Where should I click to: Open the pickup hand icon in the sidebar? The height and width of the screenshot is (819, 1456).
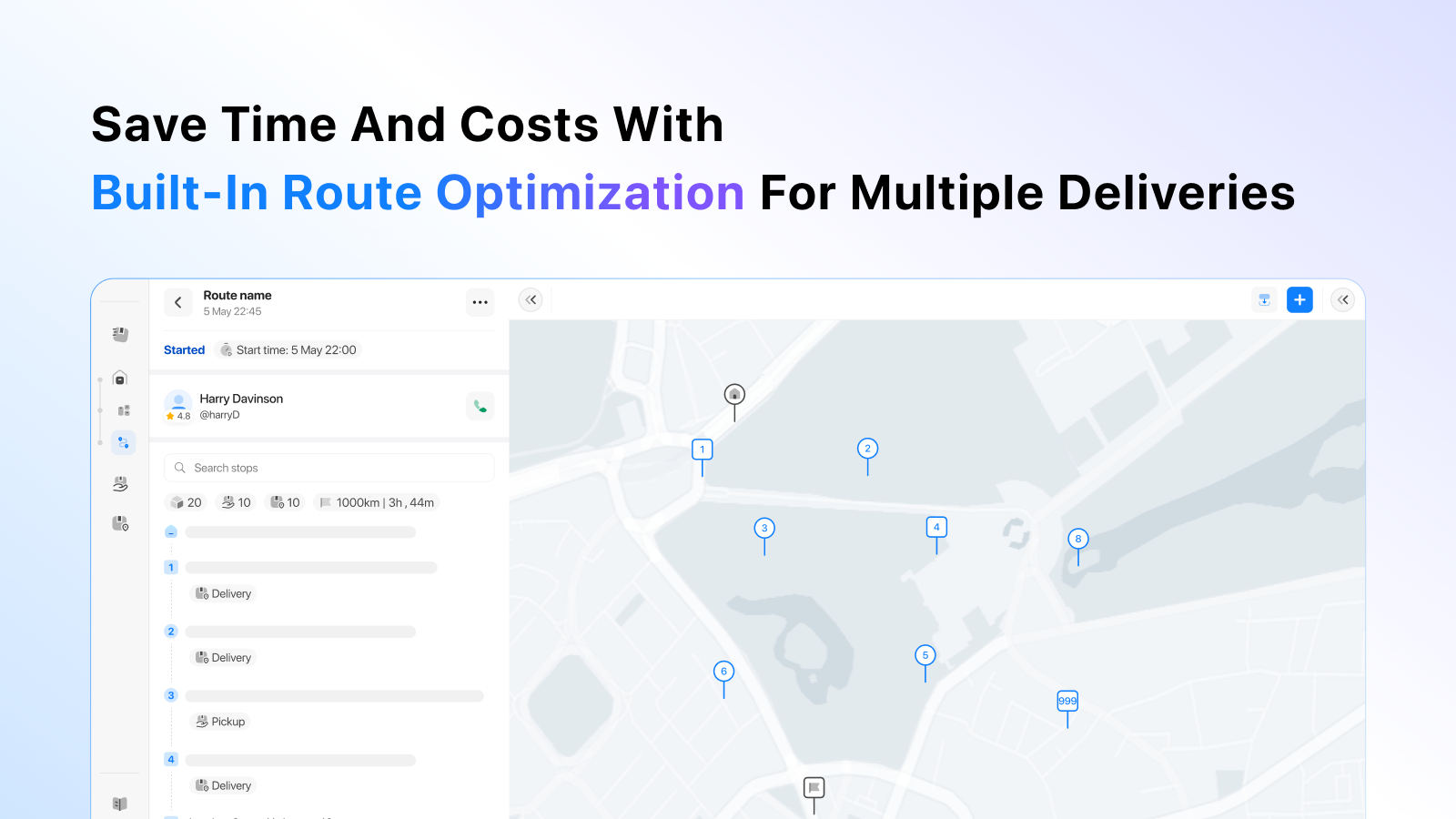(x=120, y=483)
